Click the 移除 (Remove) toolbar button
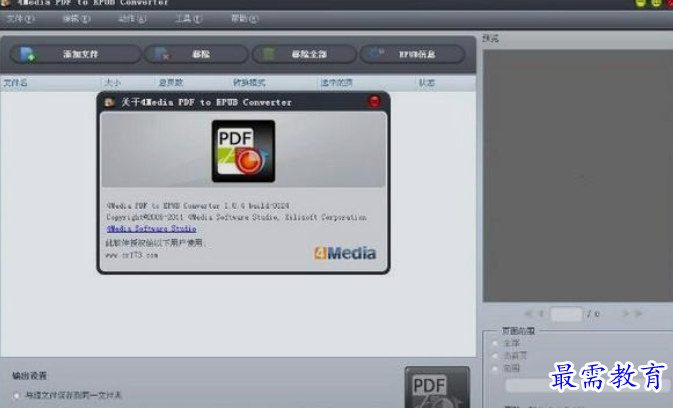 pyautogui.click(x=196, y=54)
